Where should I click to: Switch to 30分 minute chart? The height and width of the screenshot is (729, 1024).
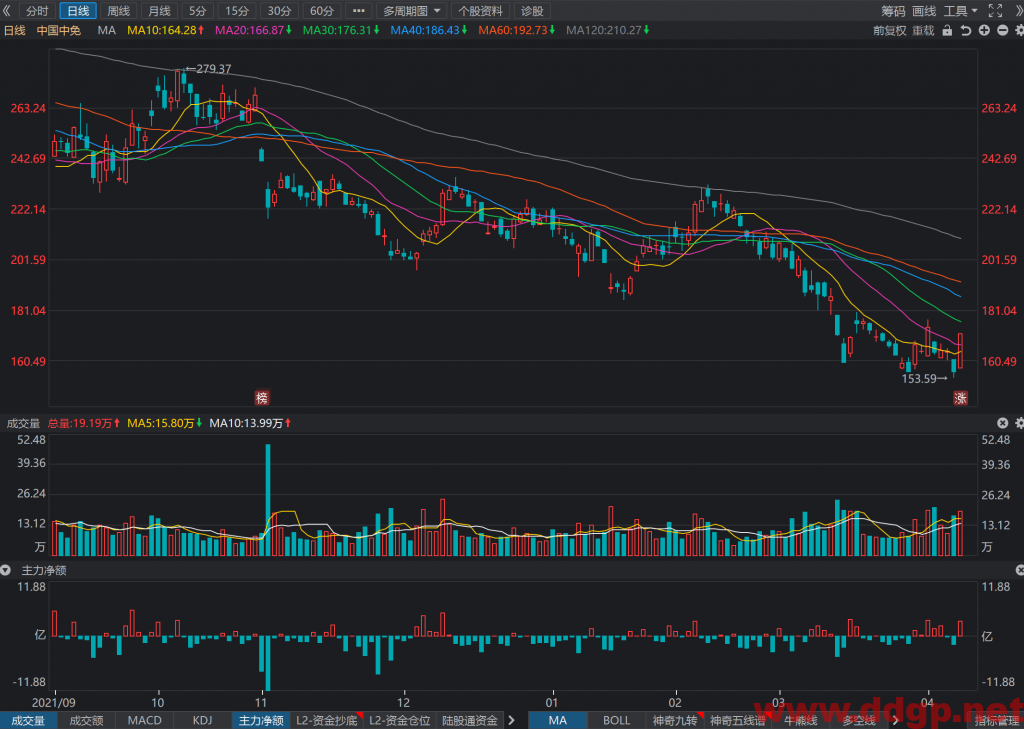(280, 10)
